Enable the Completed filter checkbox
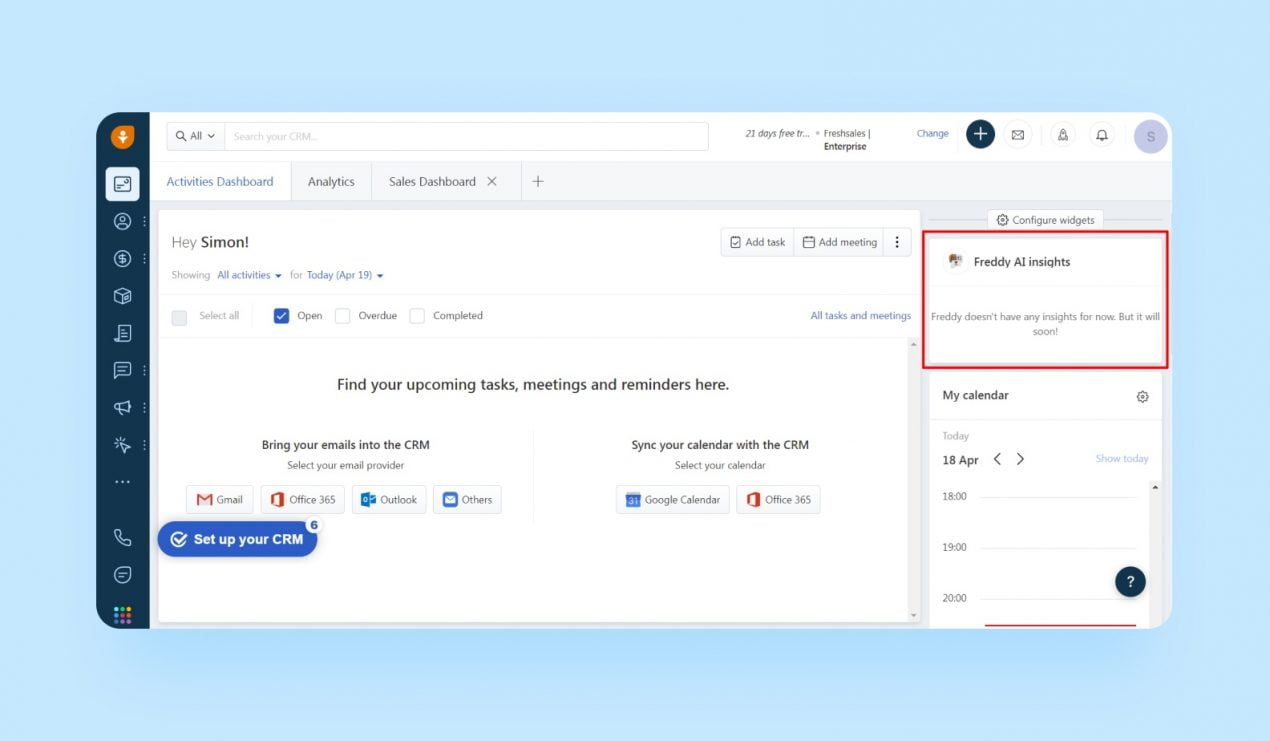Viewport: 1270px width, 741px height. [x=417, y=316]
